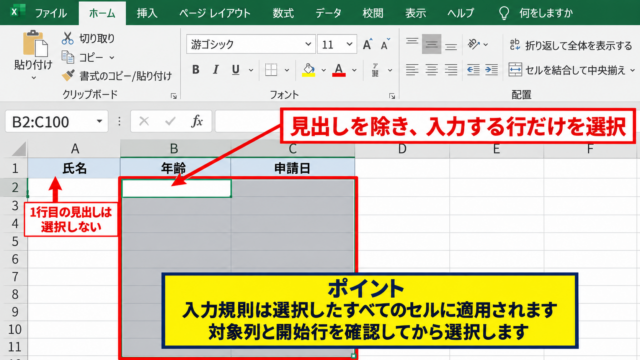640x360 pixels.
Task: Expand the Paste options arrow
Action: point(33,78)
